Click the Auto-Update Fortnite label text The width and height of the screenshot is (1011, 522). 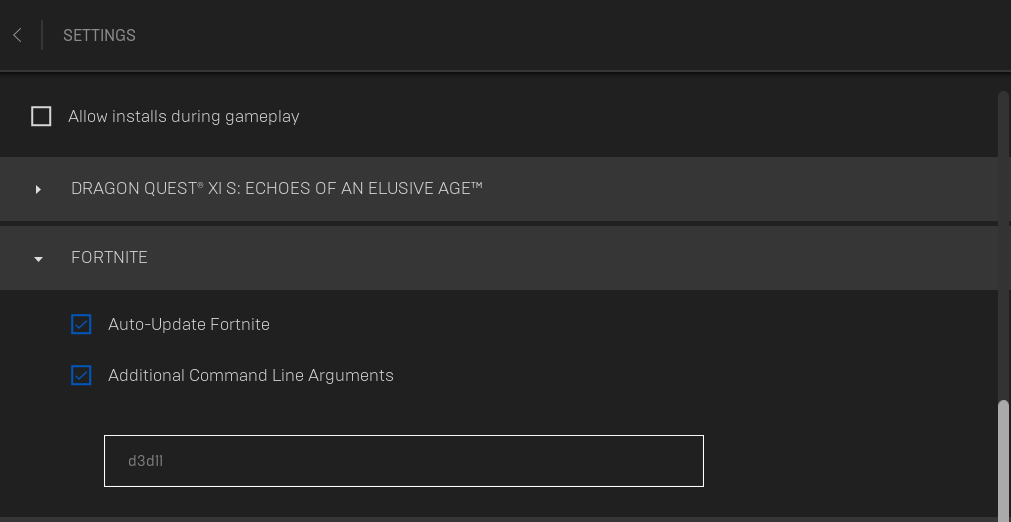pyautogui.click(x=188, y=324)
